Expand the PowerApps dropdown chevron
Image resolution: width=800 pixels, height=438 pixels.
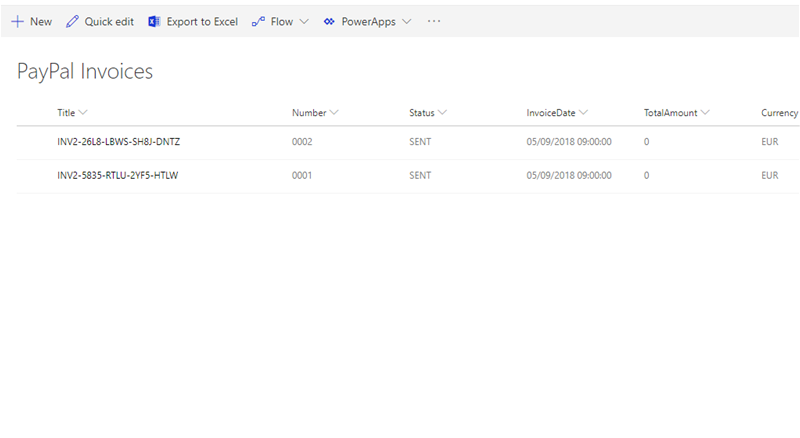(406, 21)
